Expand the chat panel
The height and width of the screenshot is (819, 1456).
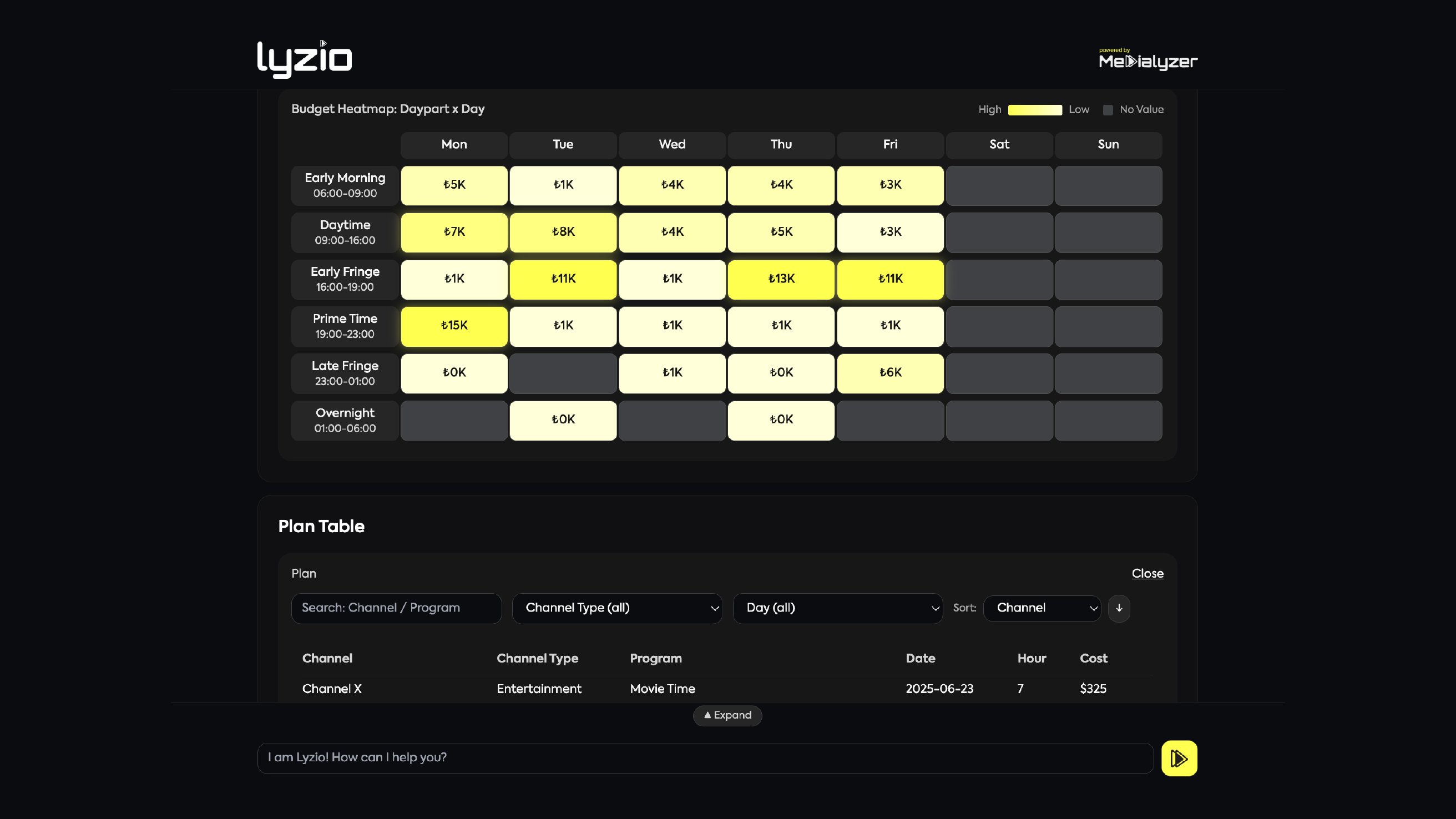point(727,716)
